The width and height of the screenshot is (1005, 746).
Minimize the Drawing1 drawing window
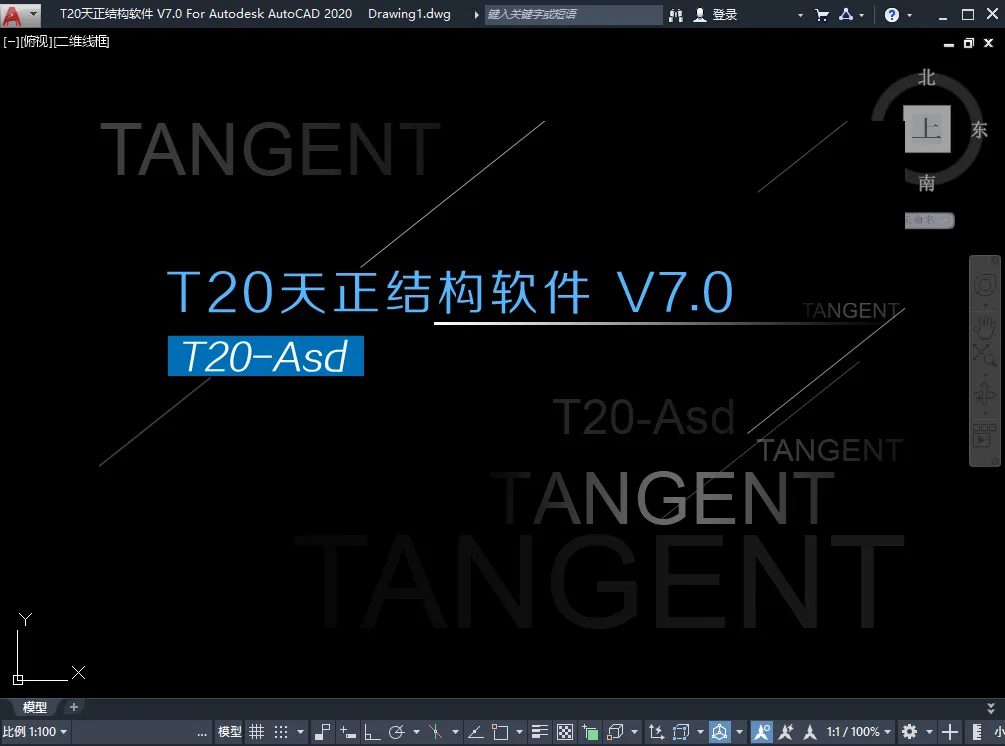pos(949,44)
